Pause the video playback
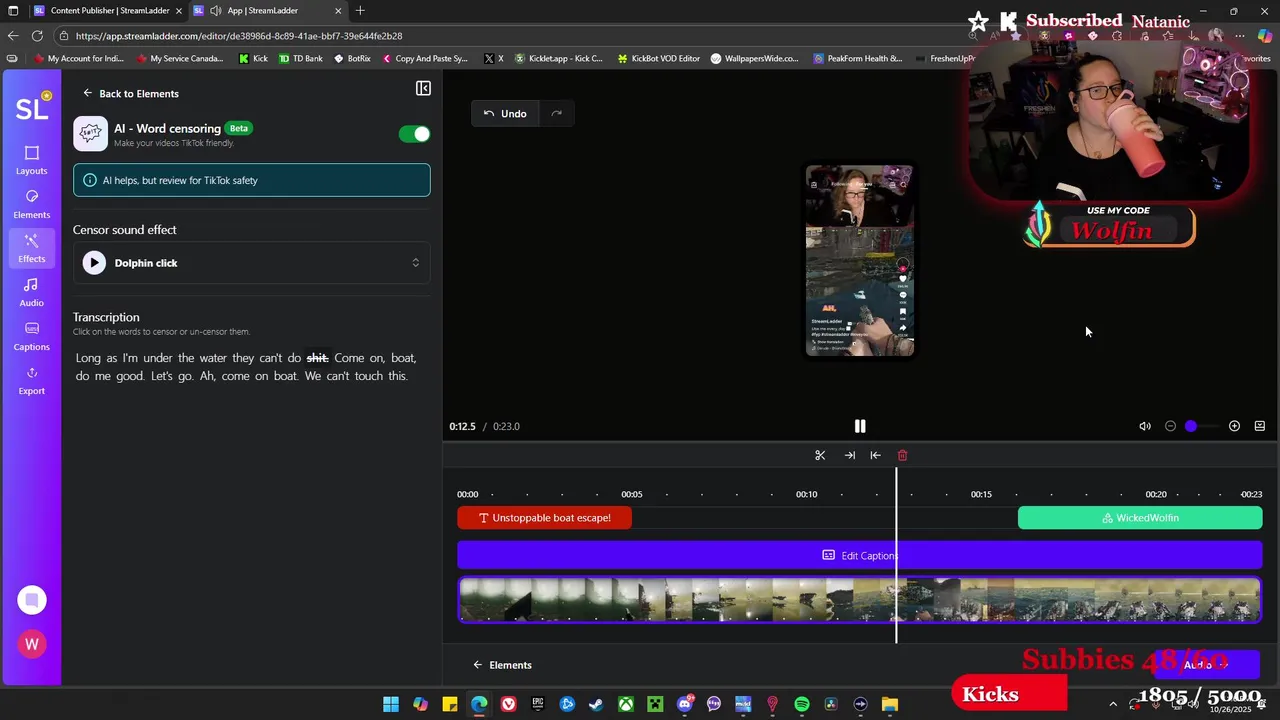 [859, 426]
